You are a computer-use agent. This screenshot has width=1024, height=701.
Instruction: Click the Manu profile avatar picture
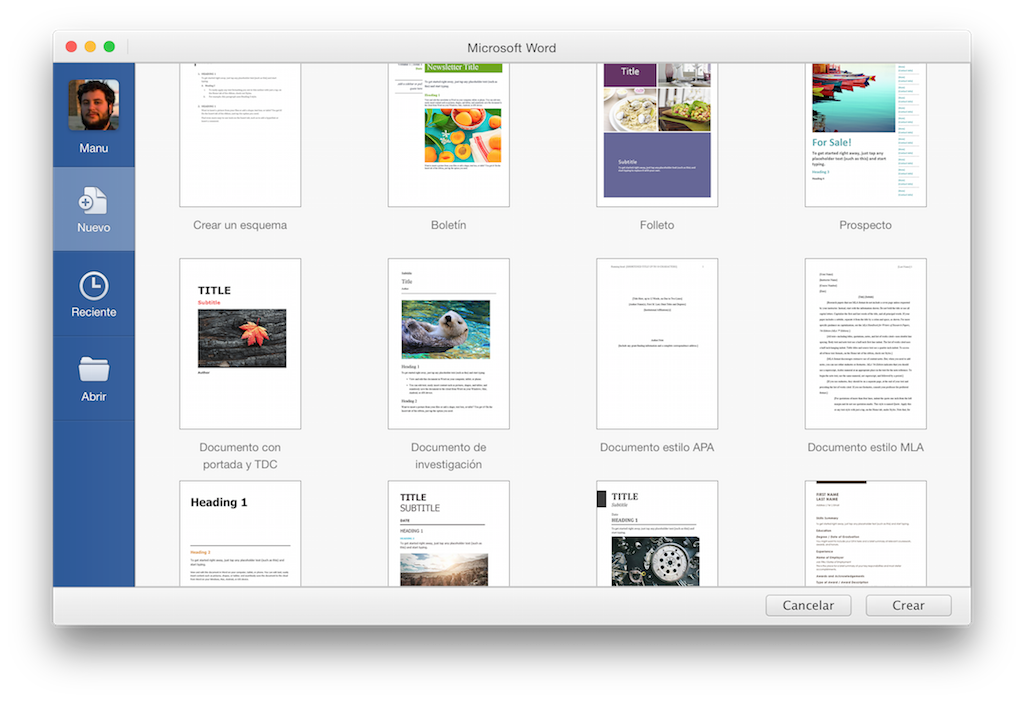[93, 105]
